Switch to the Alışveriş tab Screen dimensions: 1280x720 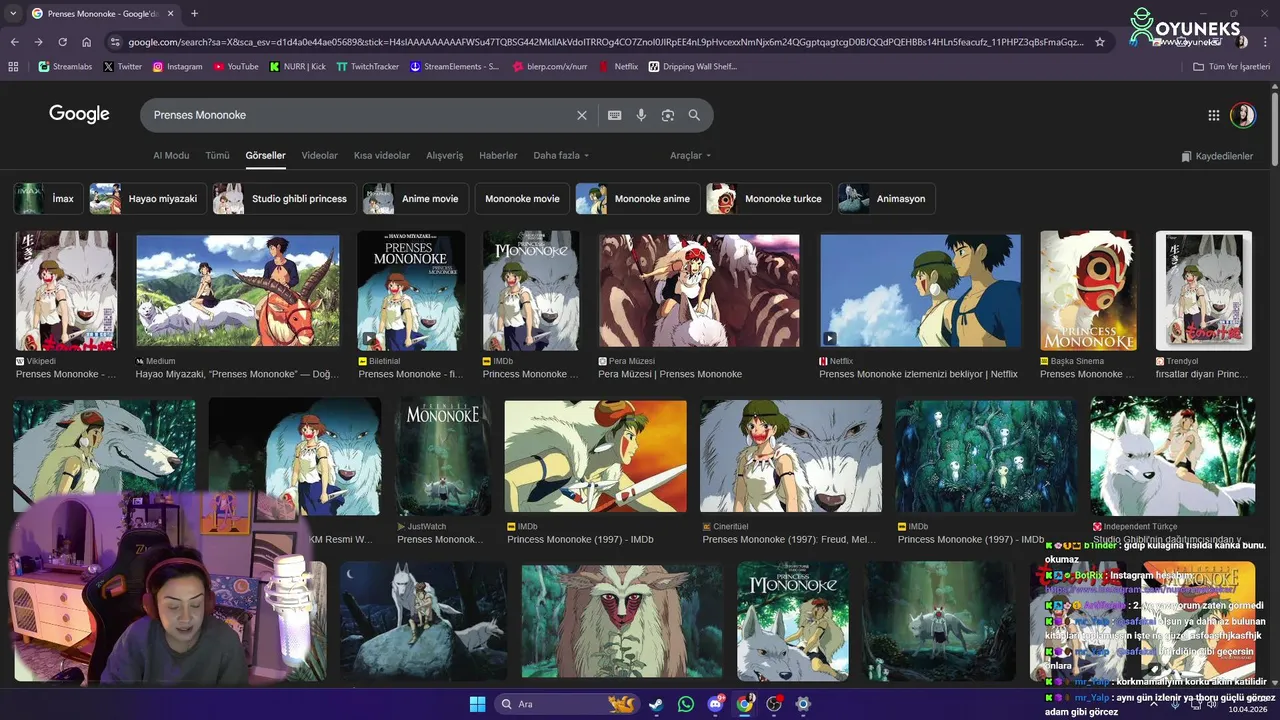[445, 156]
